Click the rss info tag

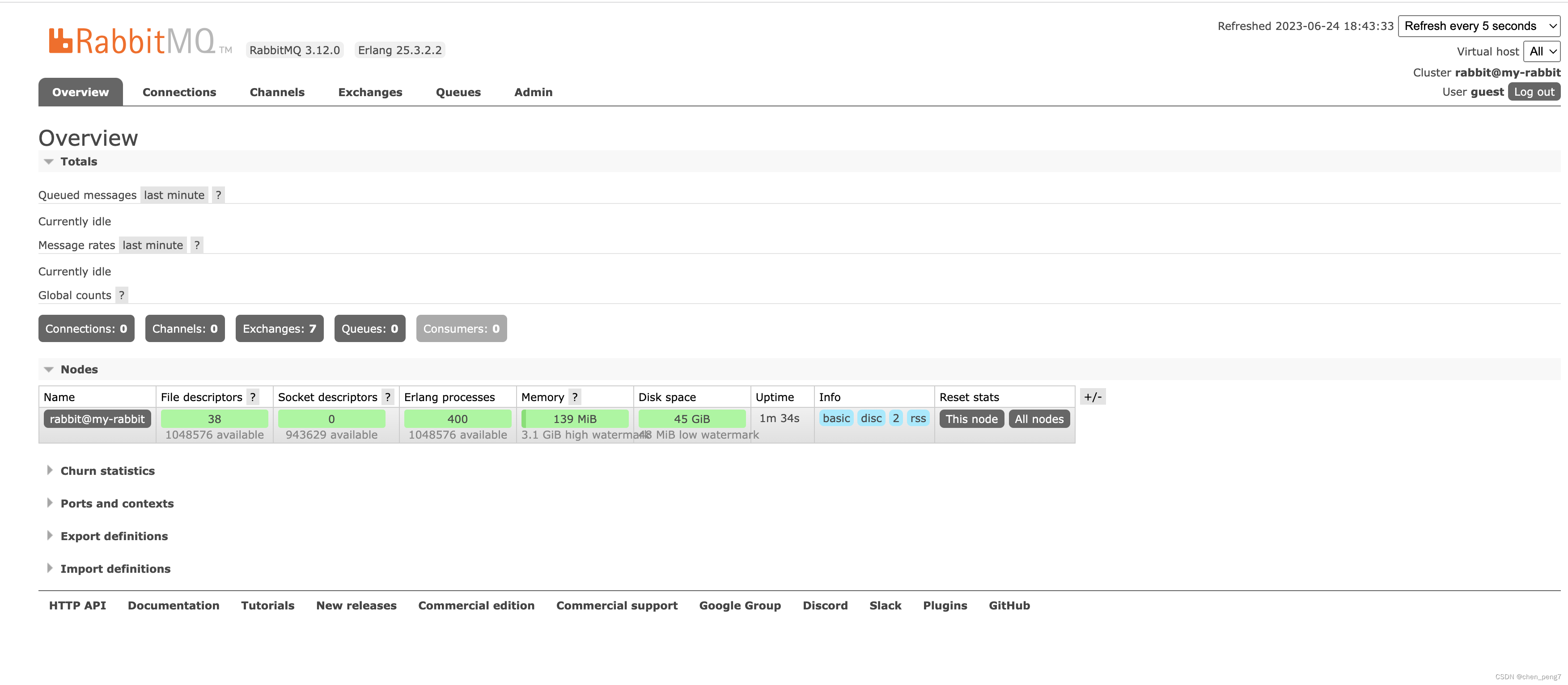[918, 419]
